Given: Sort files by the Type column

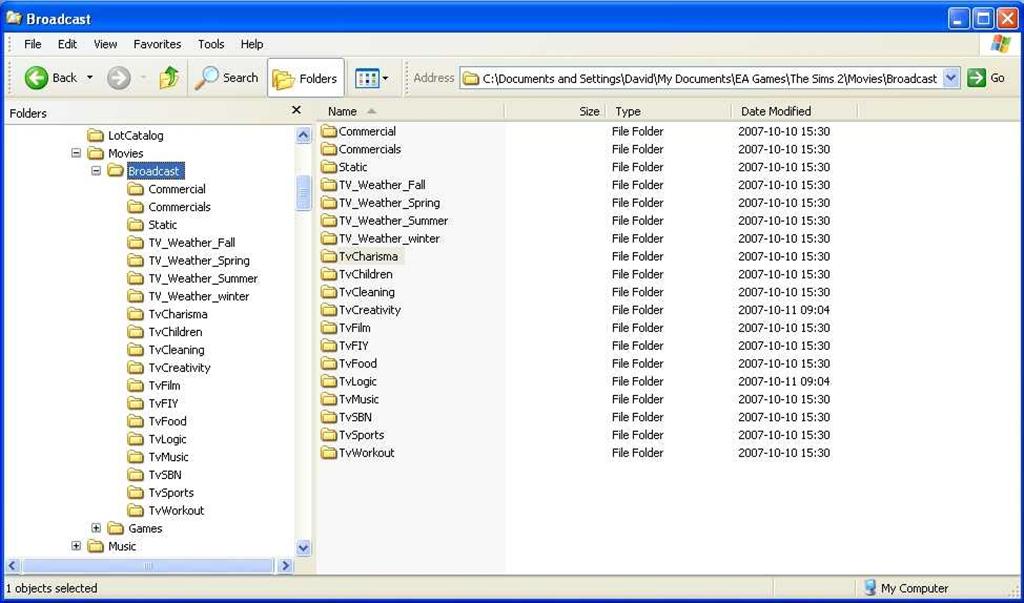Looking at the screenshot, I should click(669, 112).
